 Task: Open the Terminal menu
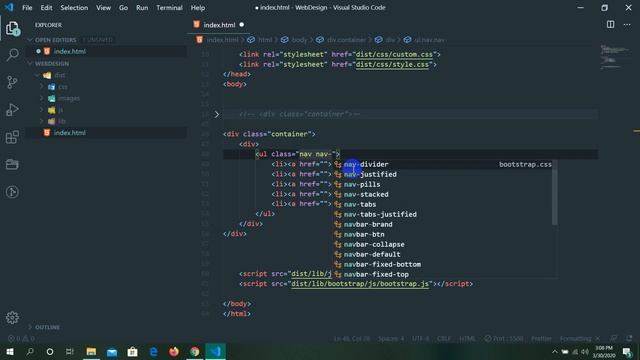(x=169, y=8)
